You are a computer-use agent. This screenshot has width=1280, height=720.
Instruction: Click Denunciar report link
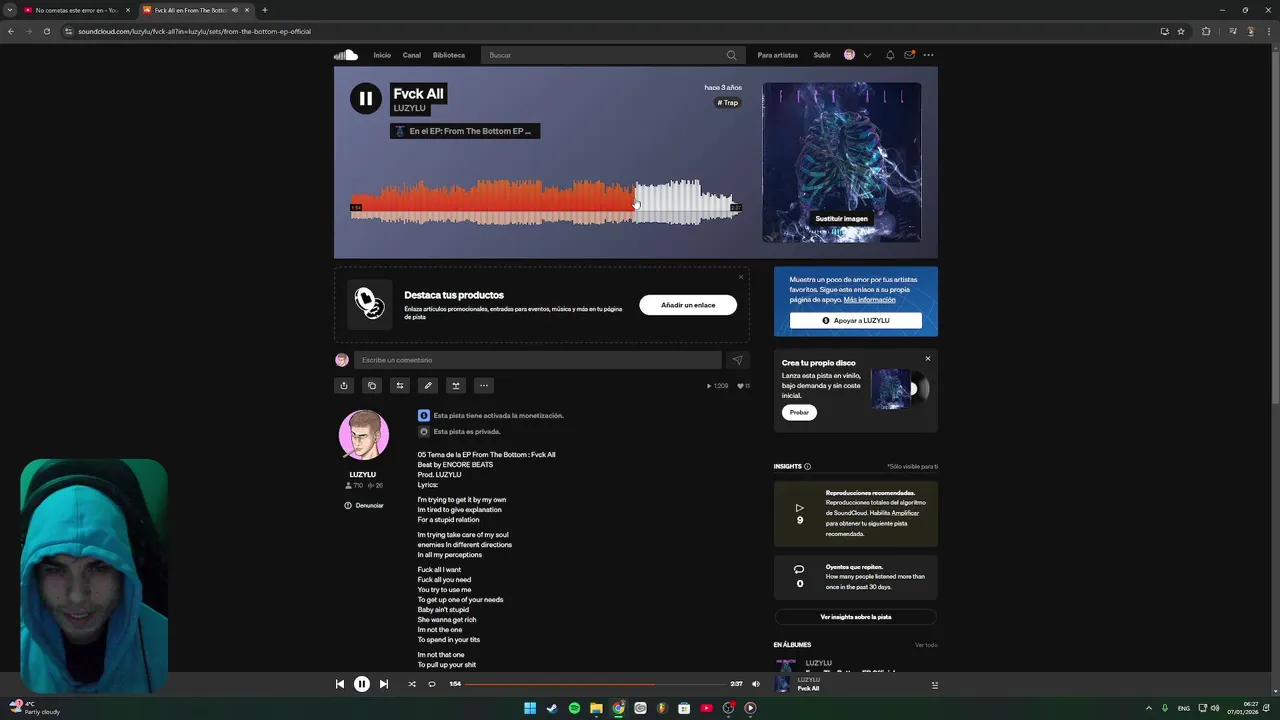tap(364, 506)
